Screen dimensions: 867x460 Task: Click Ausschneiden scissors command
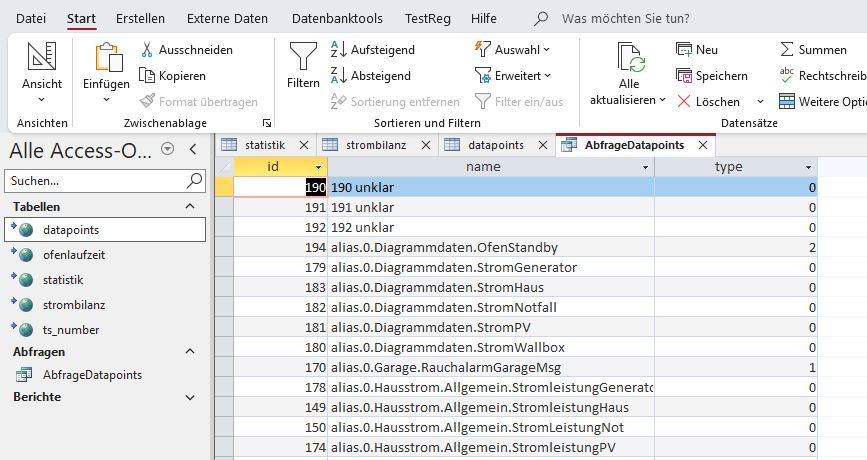tap(187, 50)
